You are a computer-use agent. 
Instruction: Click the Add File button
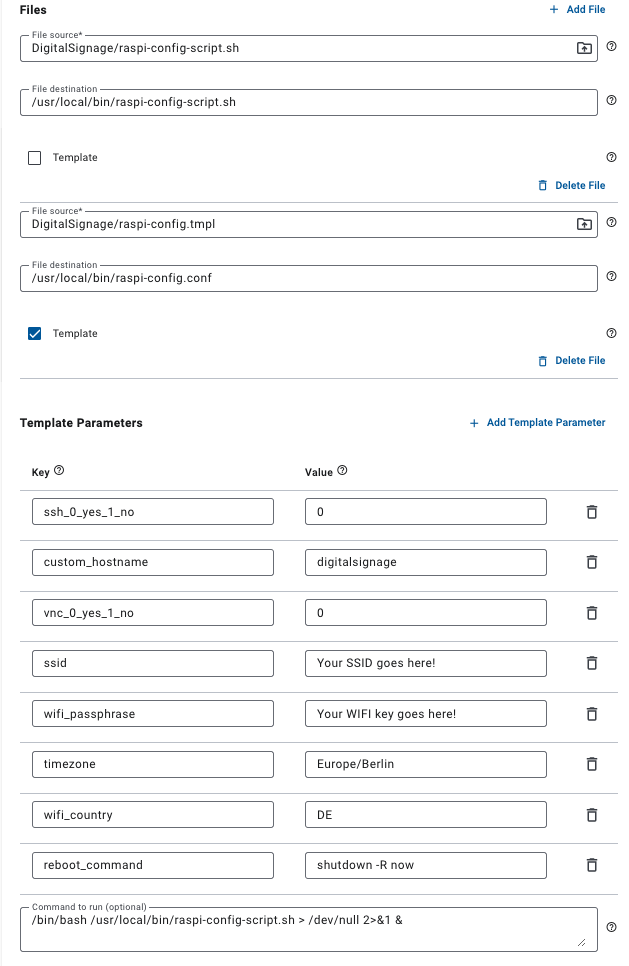[x=577, y=10]
